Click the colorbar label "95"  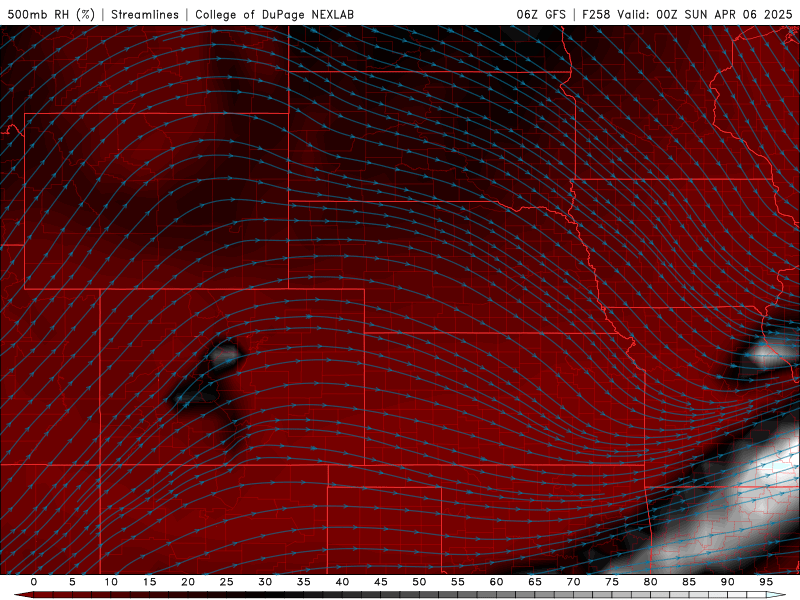click(765, 582)
